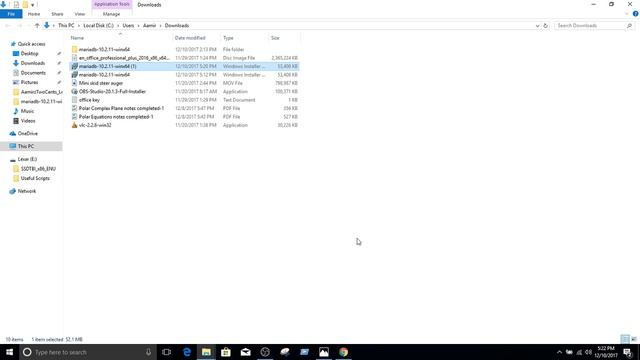Image resolution: width=640 pixels, height=360 pixels.
Task: Open Quick access in the navigation pane
Action: (x=31, y=44)
